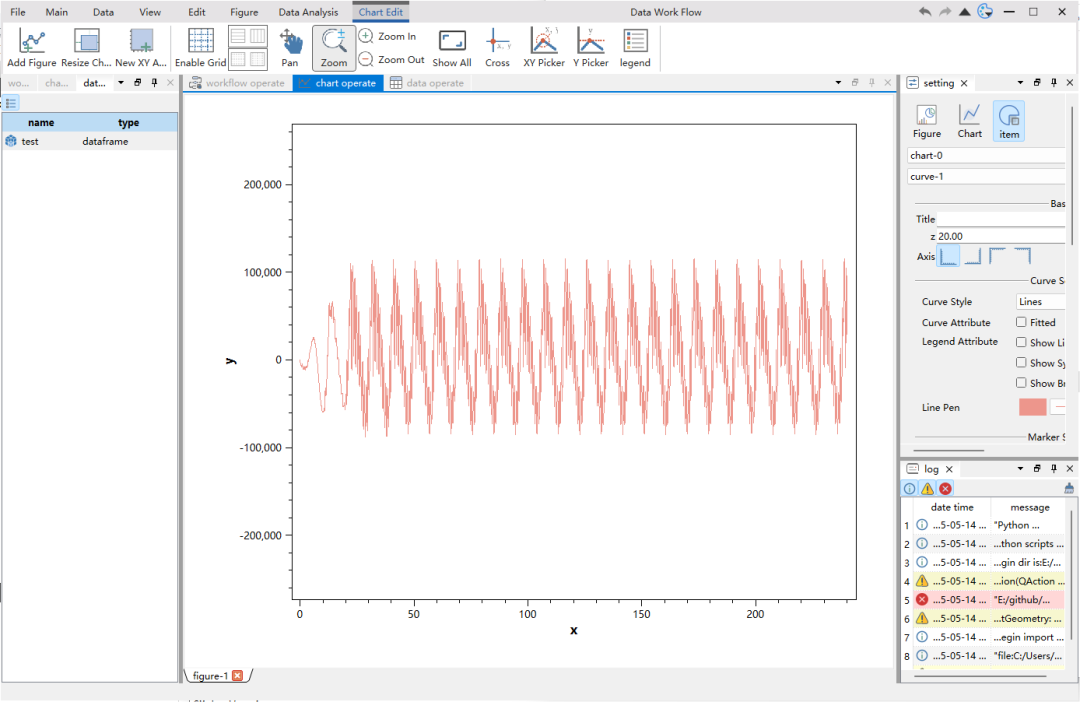Sort by the name column header

pos(41,123)
